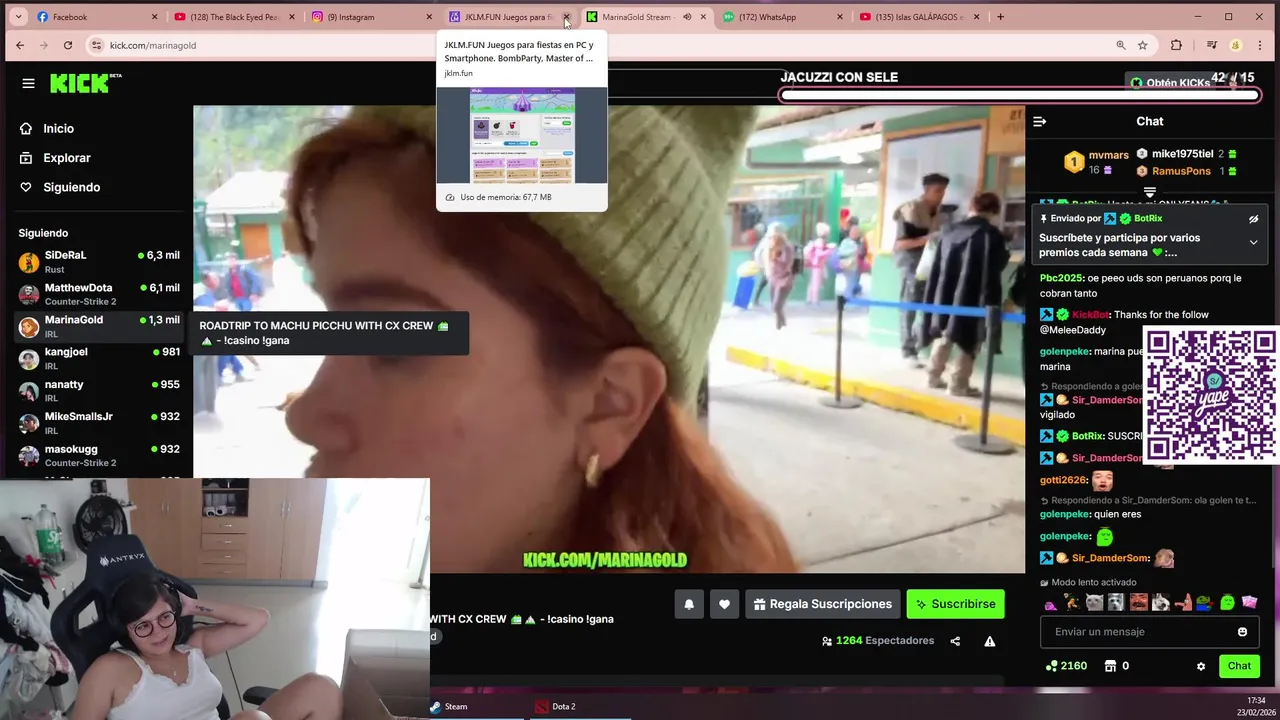The image size is (1280, 720).
Task: Open masokugg channel in following list
Action: [99, 455]
